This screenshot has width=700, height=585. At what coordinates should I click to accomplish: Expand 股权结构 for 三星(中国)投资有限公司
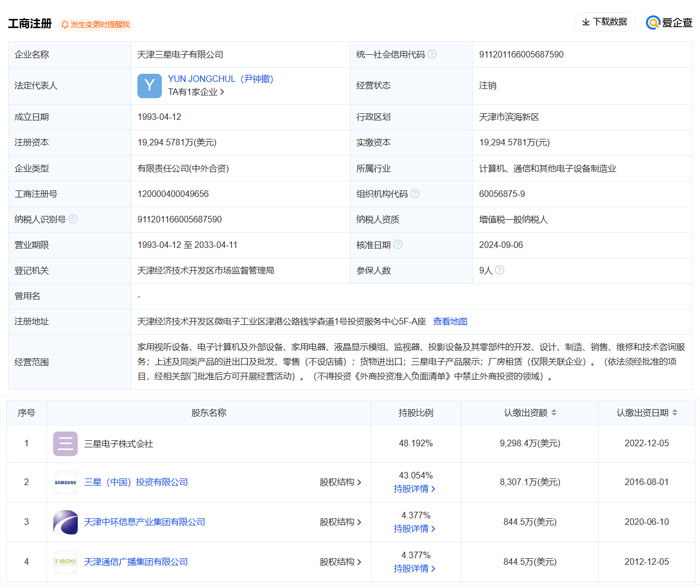click(340, 482)
